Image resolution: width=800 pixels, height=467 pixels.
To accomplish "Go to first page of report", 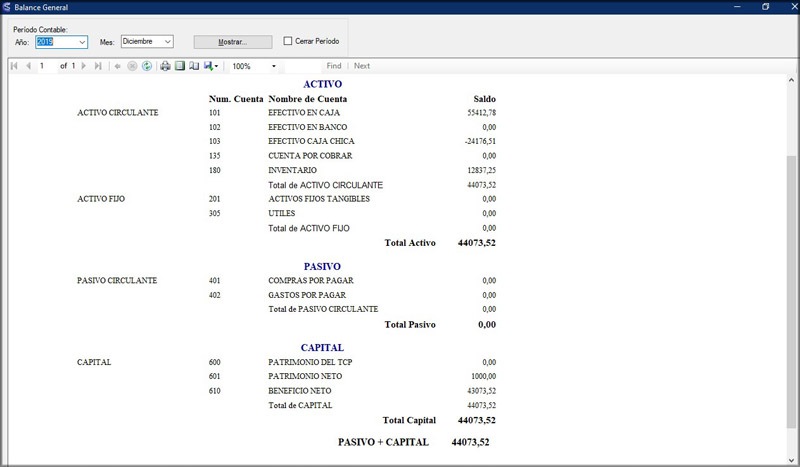I will point(14,66).
